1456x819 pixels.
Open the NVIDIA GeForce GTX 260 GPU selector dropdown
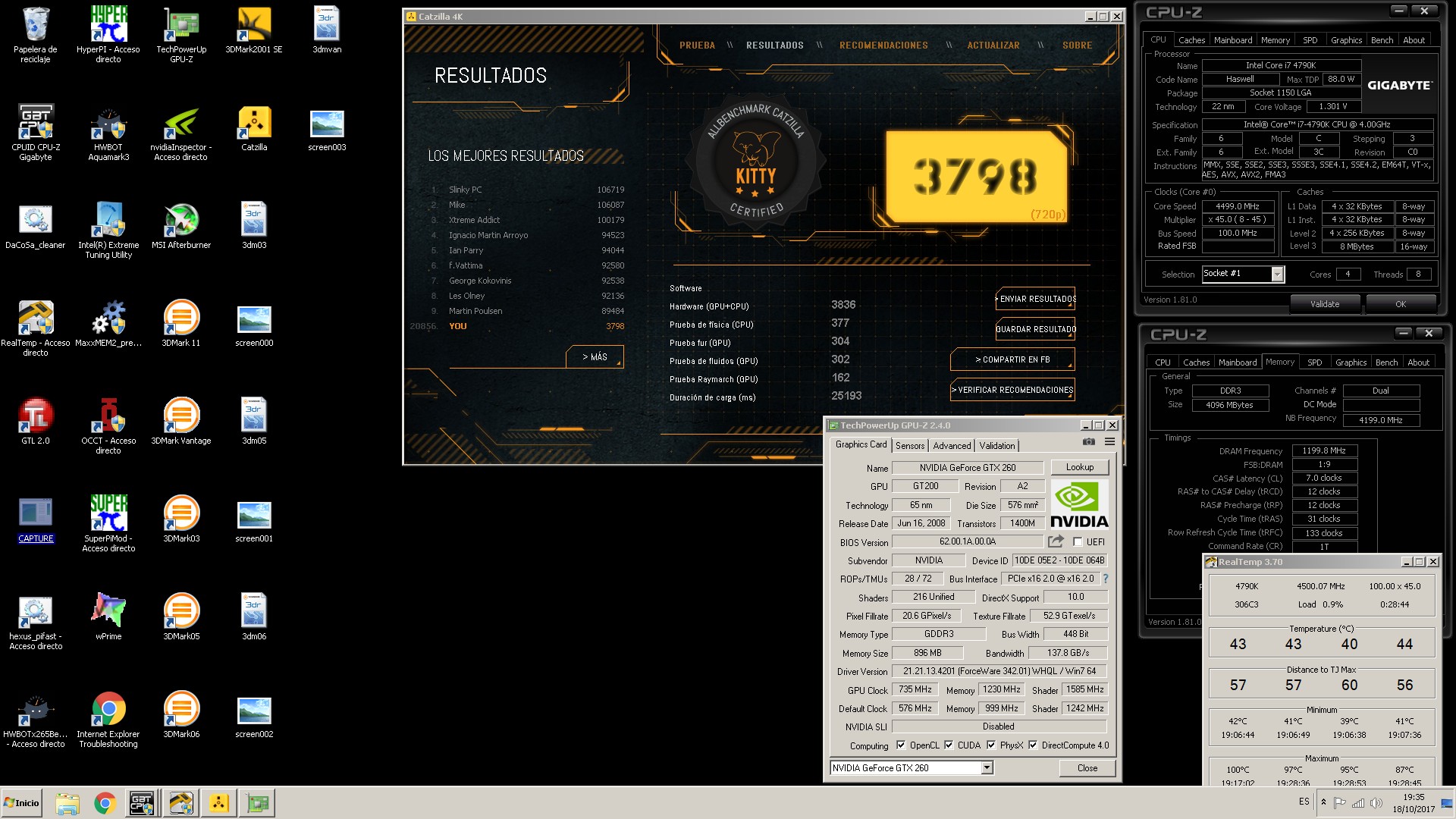click(987, 768)
